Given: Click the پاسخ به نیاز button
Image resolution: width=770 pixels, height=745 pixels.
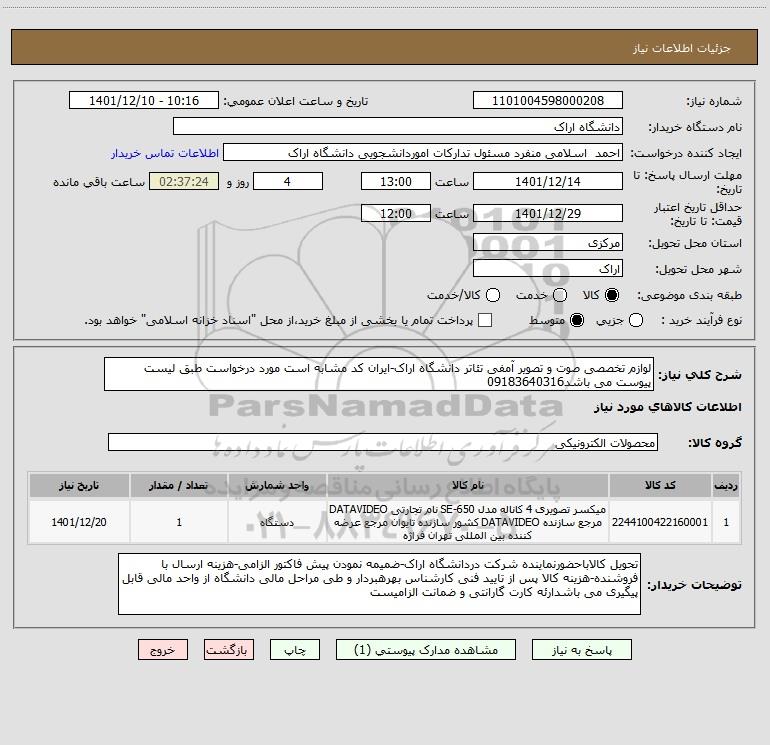Looking at the screenshot, I should [x=581, y=650].
